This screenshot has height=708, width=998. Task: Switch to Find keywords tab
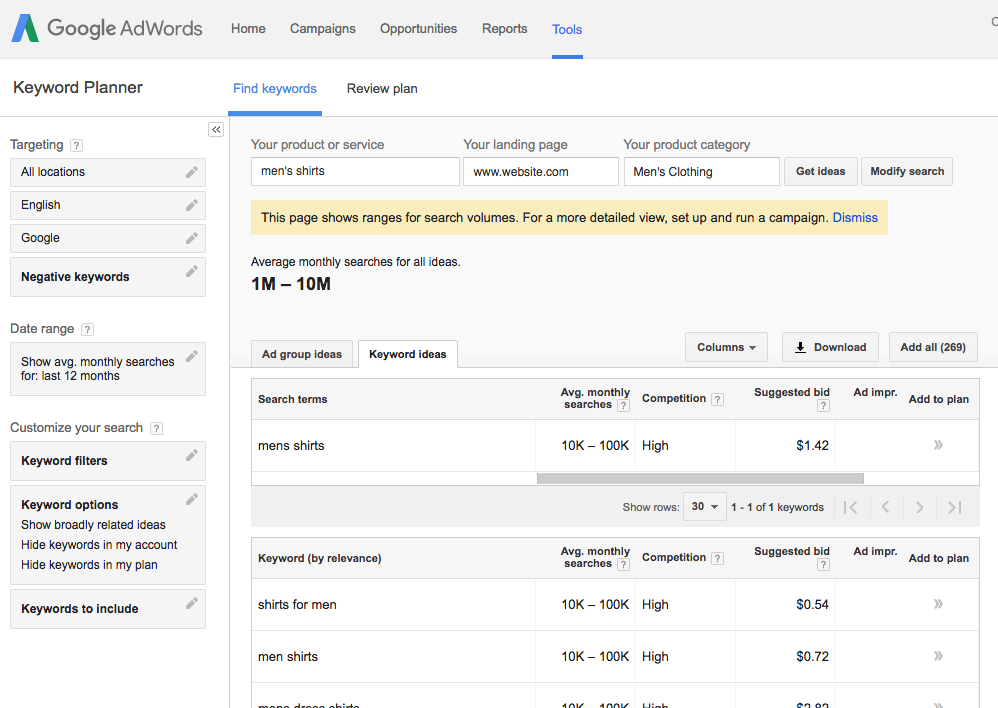(x=275, y=88)
